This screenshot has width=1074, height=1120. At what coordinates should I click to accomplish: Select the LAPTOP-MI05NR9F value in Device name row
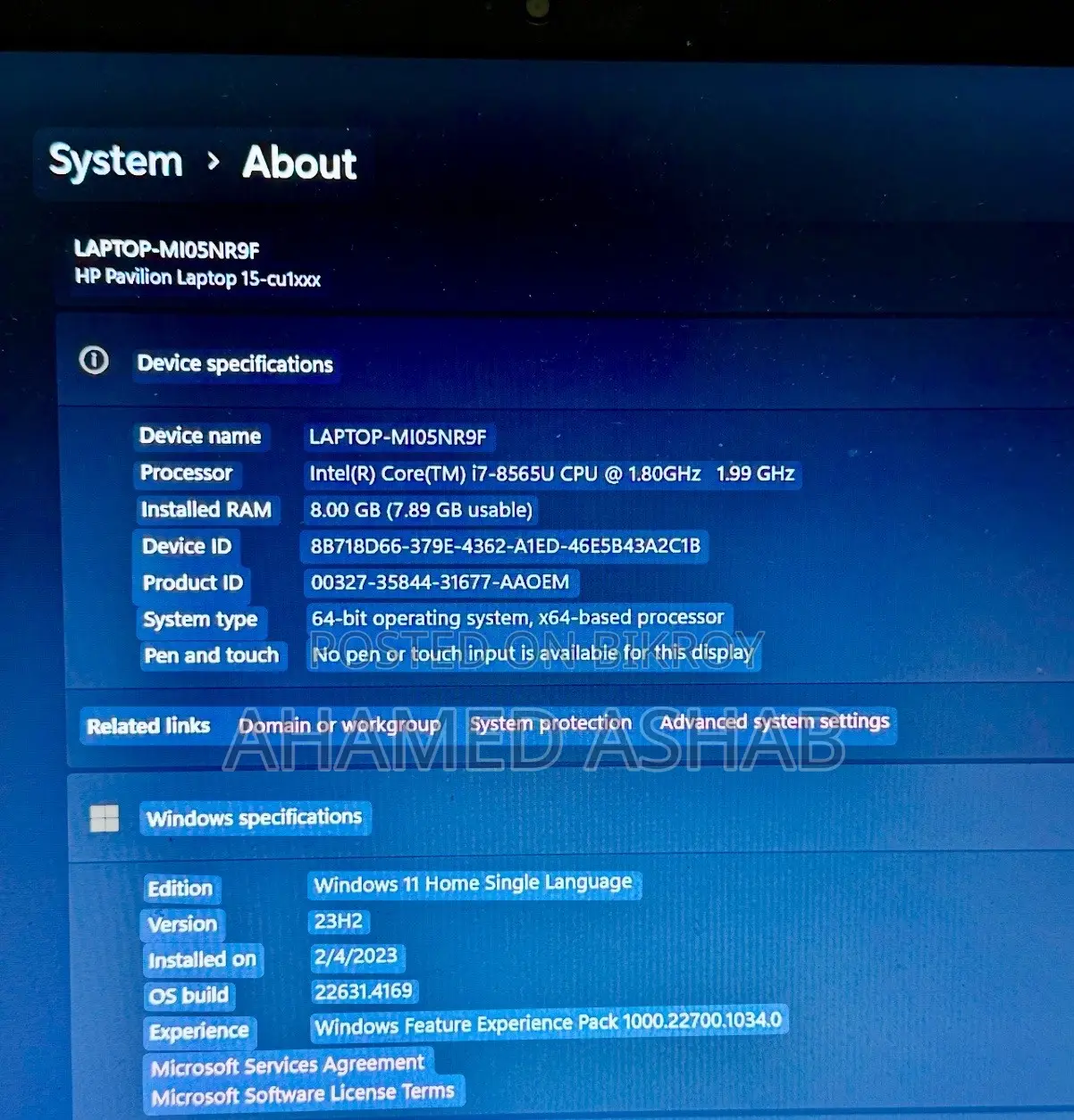click(x=398, y=437)
